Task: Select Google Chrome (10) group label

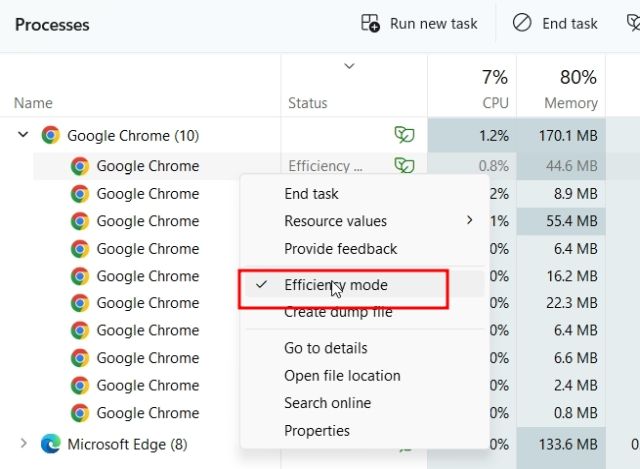Action: 133,136
